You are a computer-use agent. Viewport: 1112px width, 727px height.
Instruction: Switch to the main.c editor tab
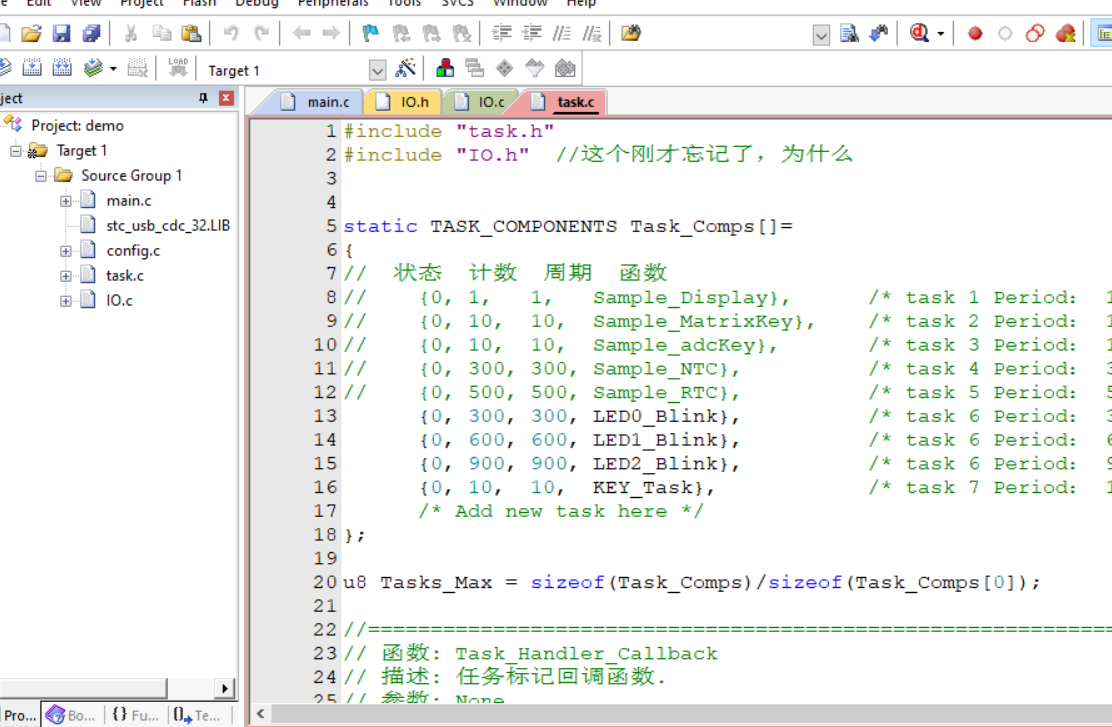click(316, 102)
